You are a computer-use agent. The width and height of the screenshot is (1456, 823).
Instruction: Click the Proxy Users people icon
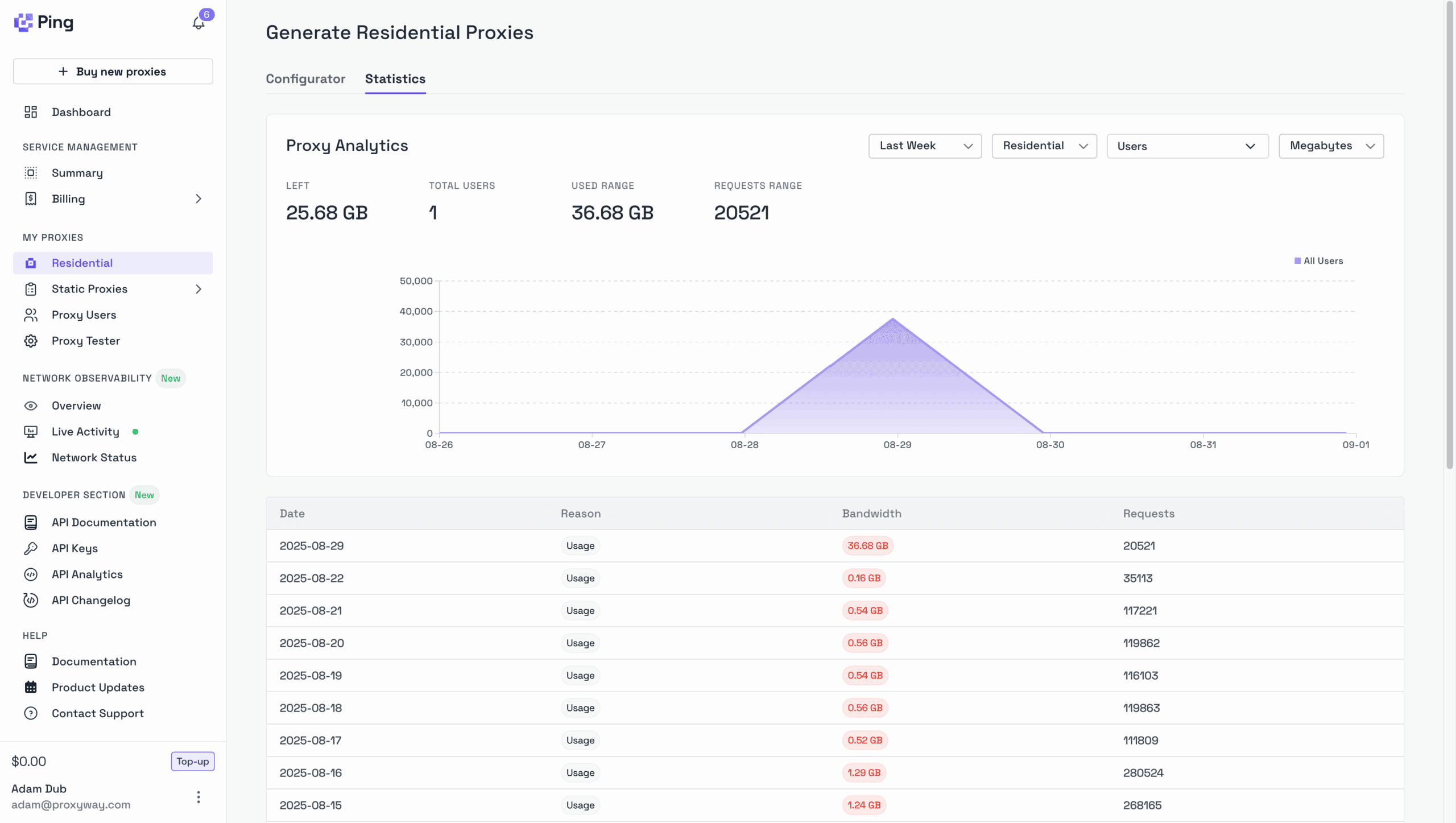[31, 315]
